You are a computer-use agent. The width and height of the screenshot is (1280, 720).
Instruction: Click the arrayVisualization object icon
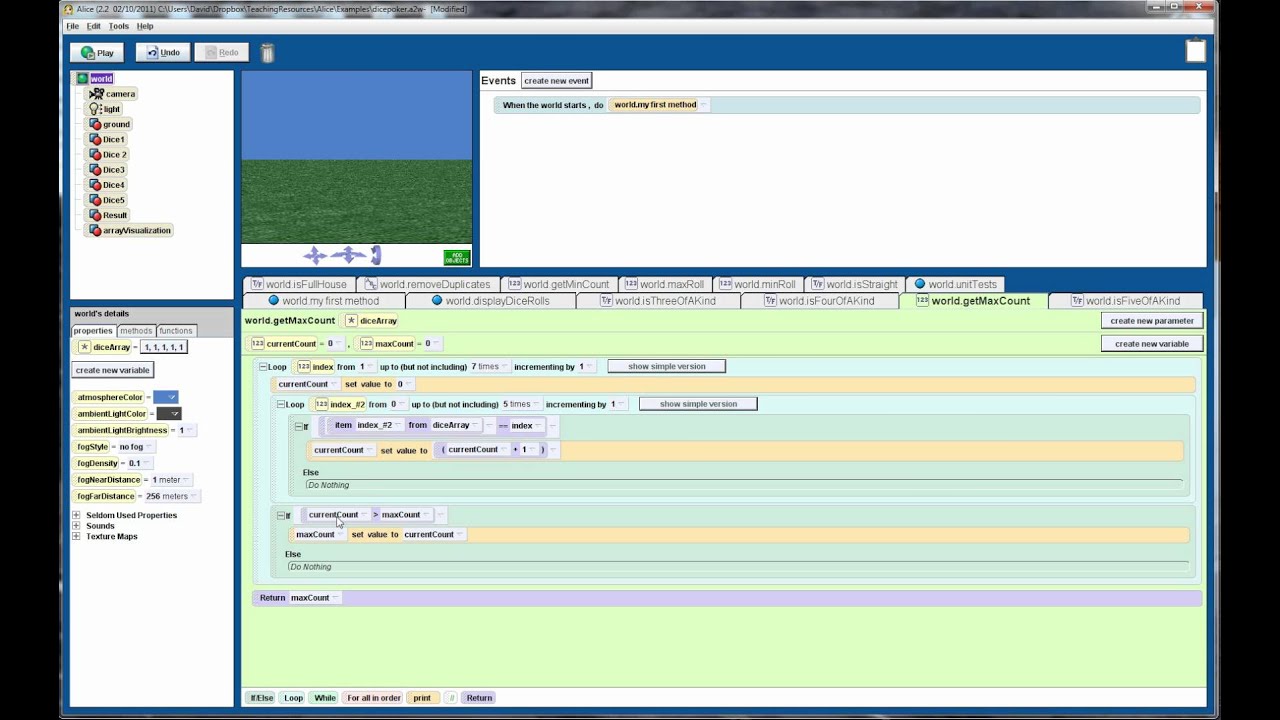(95, 230)
